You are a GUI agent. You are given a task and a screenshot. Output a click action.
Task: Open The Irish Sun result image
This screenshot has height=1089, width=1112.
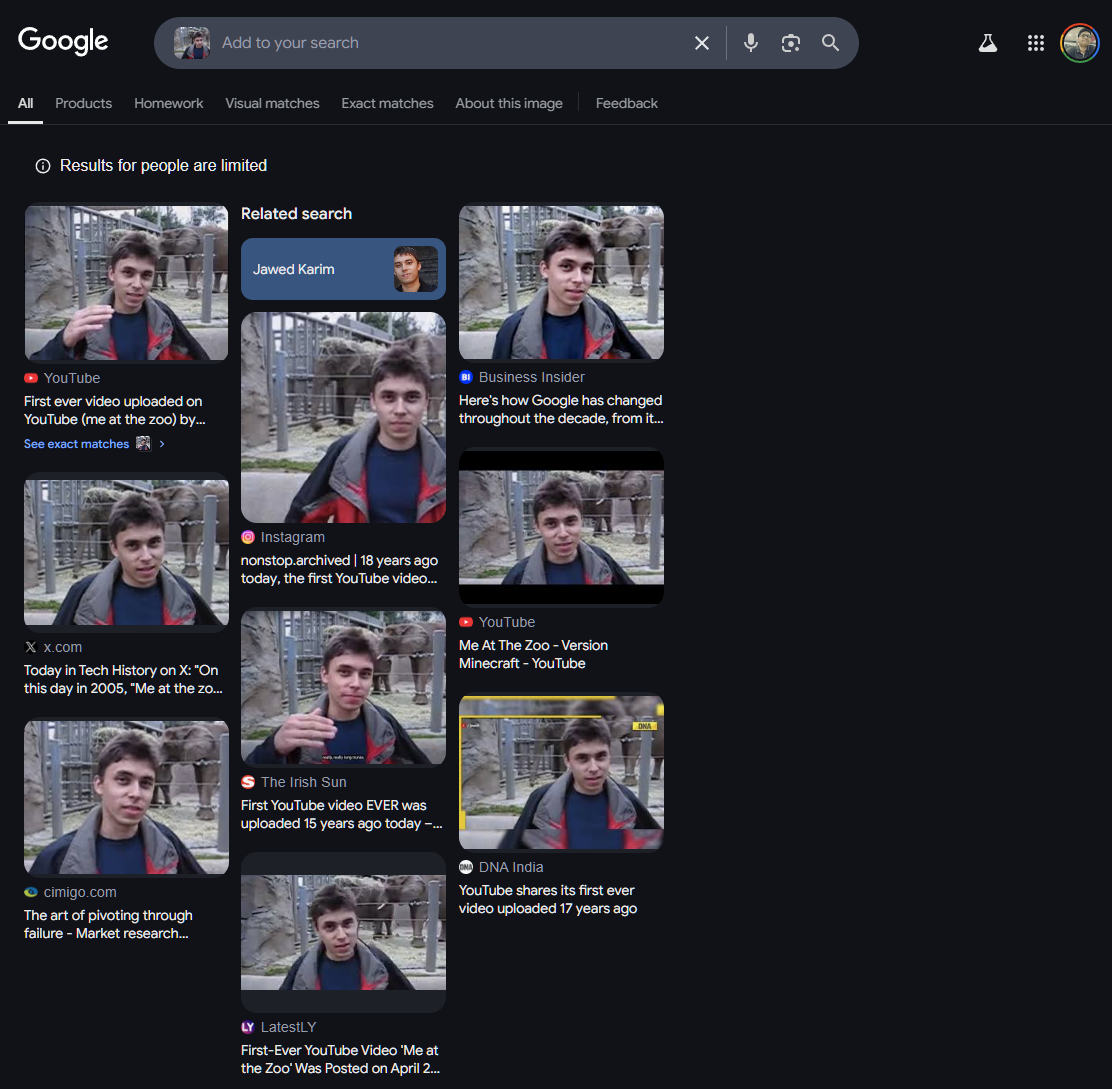(x=343, y=688)
